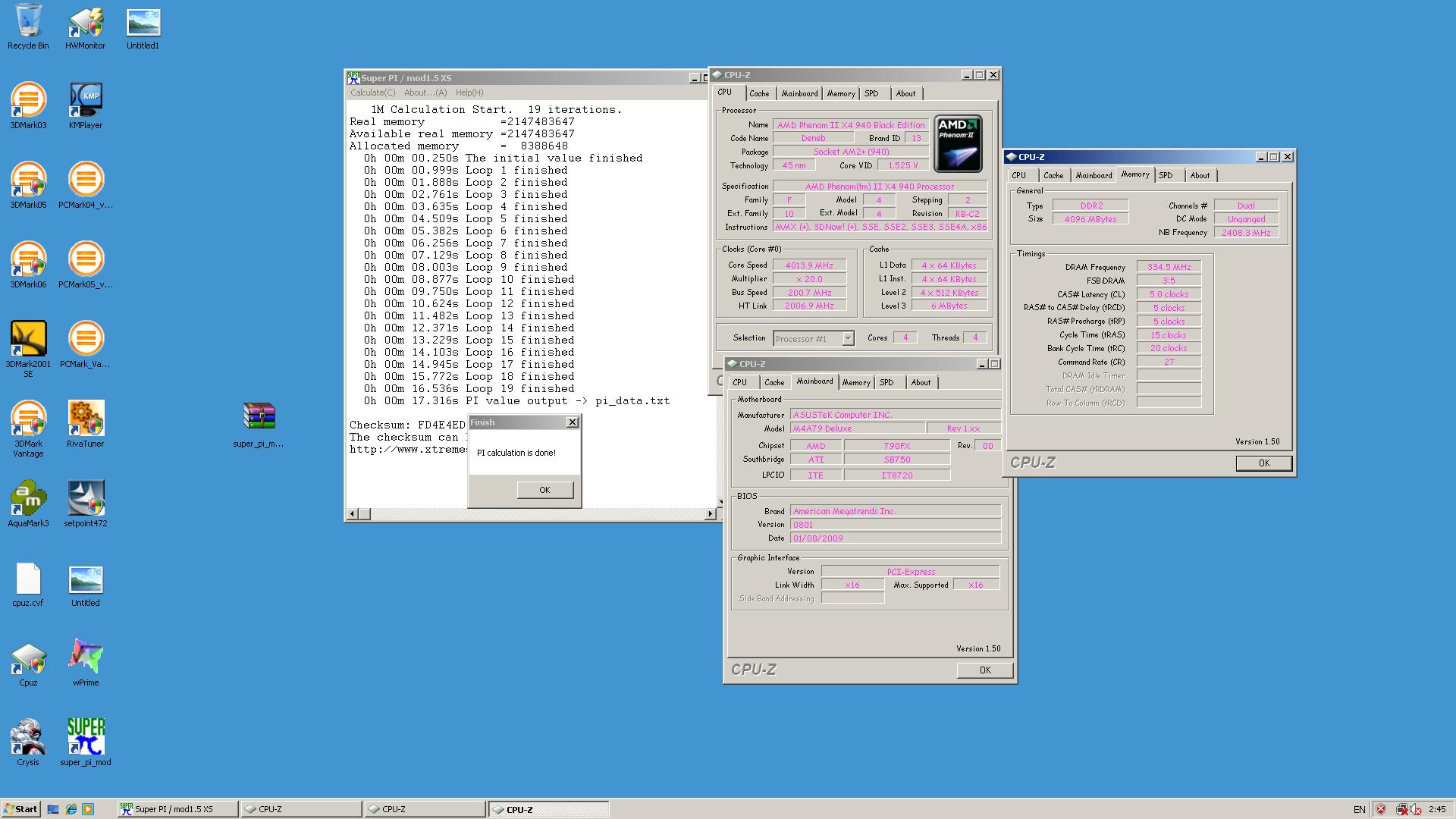Launch AquaMark3 desktop icon
The width and height of the screenshot is (1456, 819).
click(x=28, y=504)
